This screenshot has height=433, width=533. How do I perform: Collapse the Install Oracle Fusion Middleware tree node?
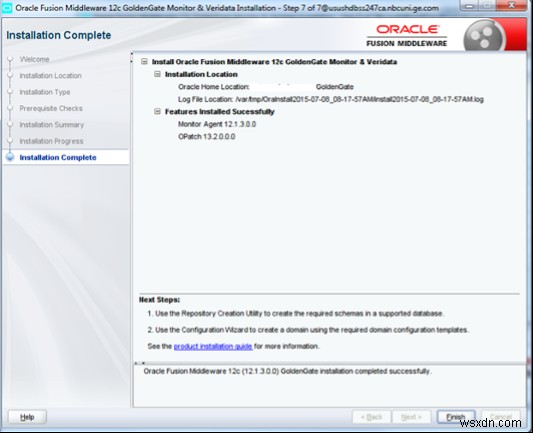click(144, 62)
